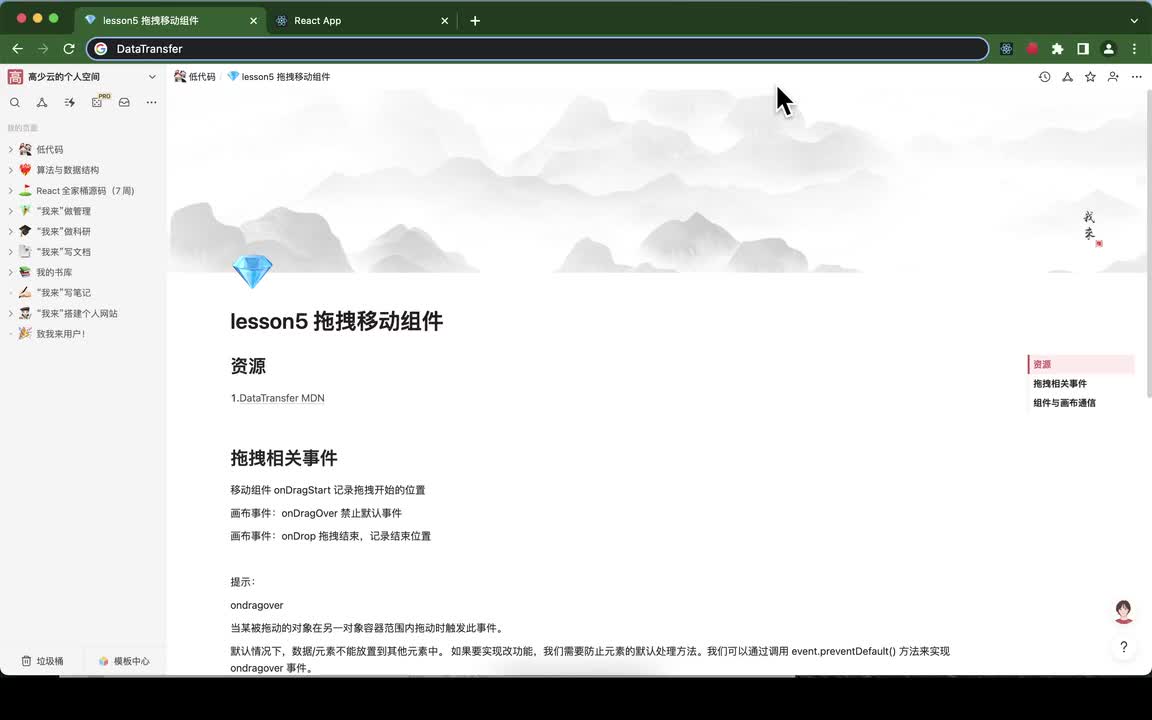The height and width of the screenshot is (720, 1152).
Task: Open the PRO gallery icon in sidebar
Action: pyautogui.click(x=98, y=102)
